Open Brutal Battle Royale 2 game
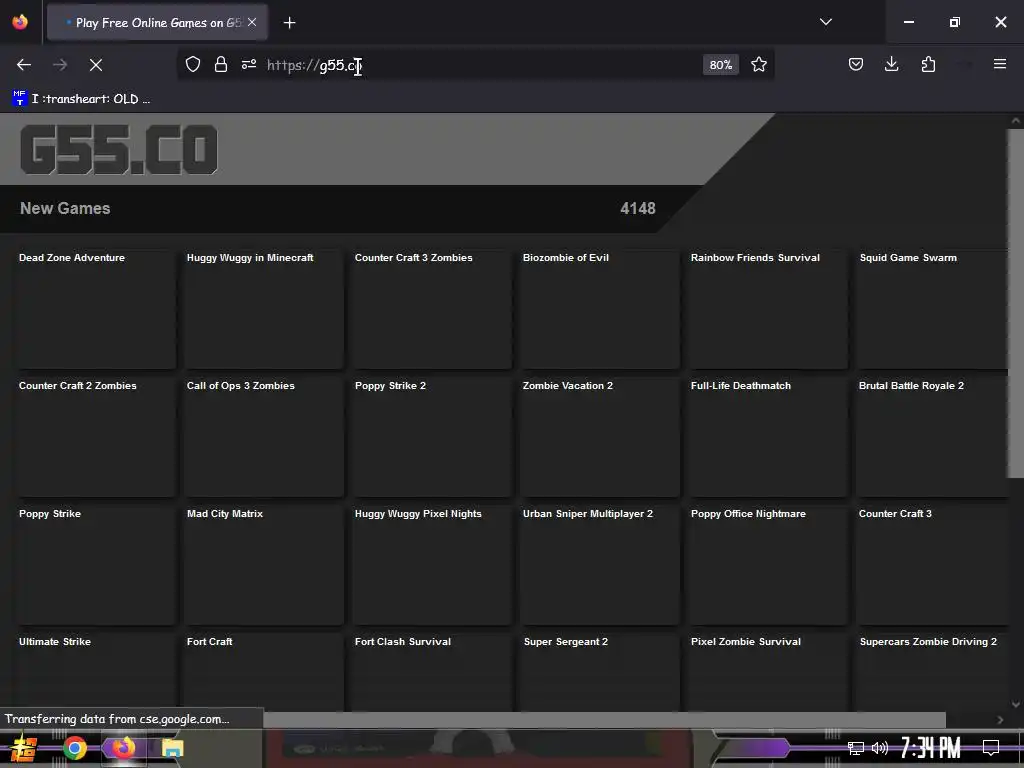 pyautogui.click(x=933, y=437)
